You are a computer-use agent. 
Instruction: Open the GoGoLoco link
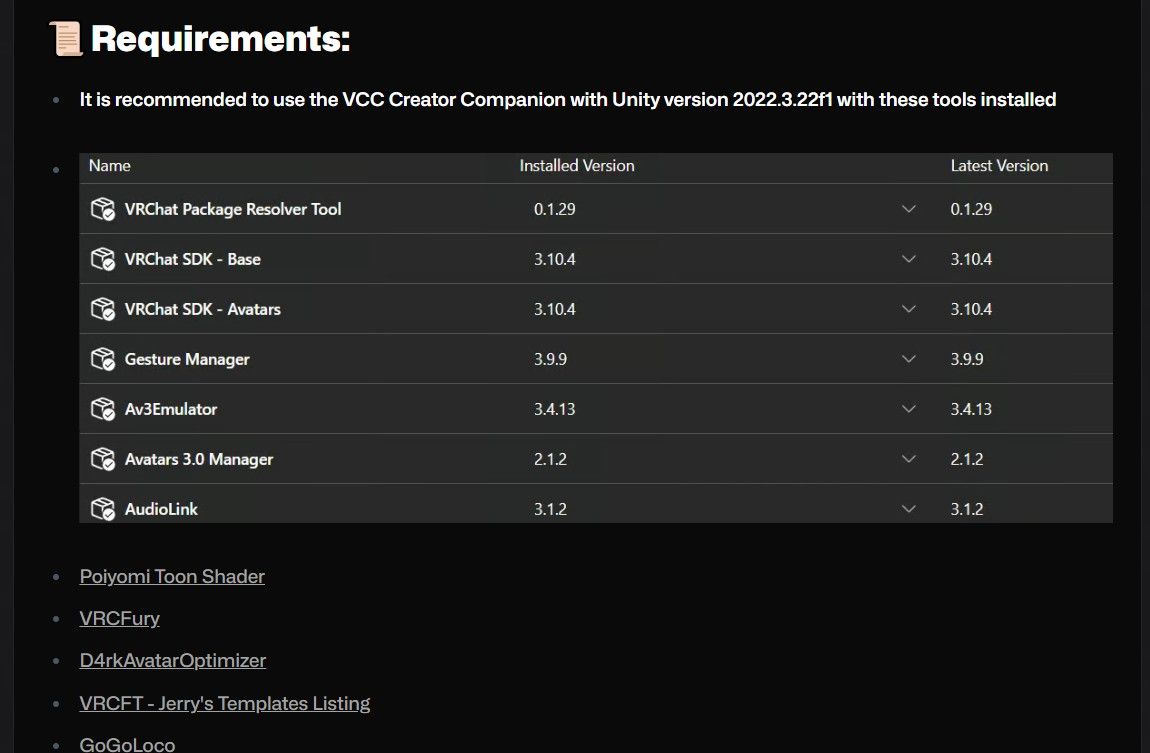click(127, 744)
